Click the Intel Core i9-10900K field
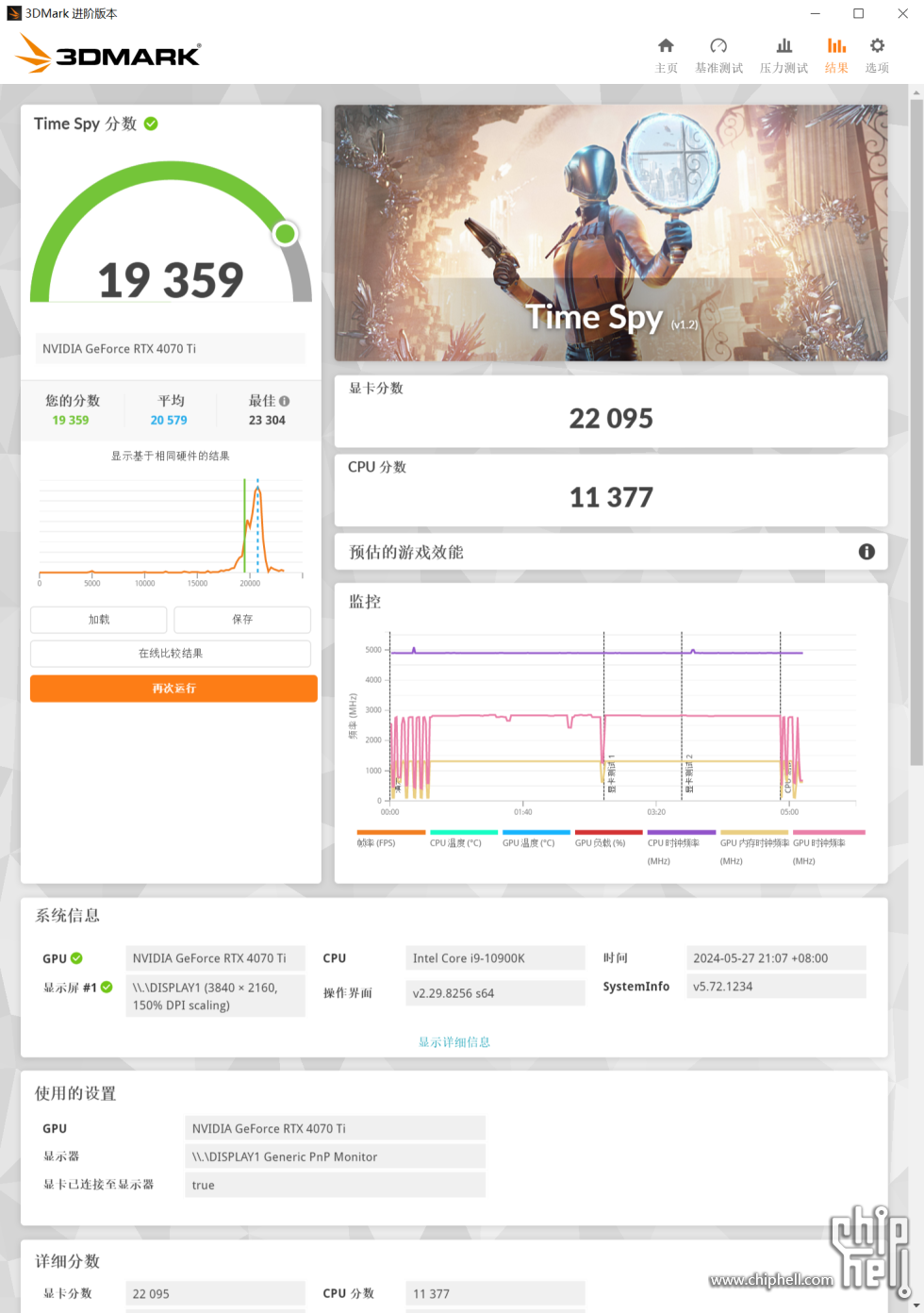The image size is (924, 1313). coord(495,958)
